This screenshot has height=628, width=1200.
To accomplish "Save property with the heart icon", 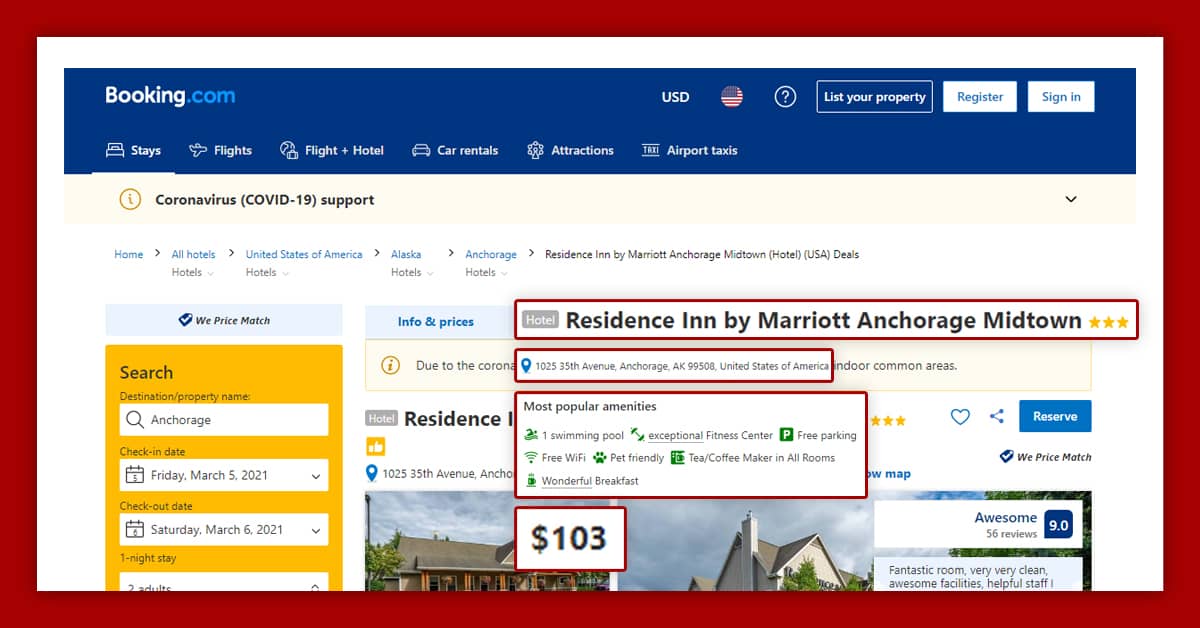I will [960, 417].
